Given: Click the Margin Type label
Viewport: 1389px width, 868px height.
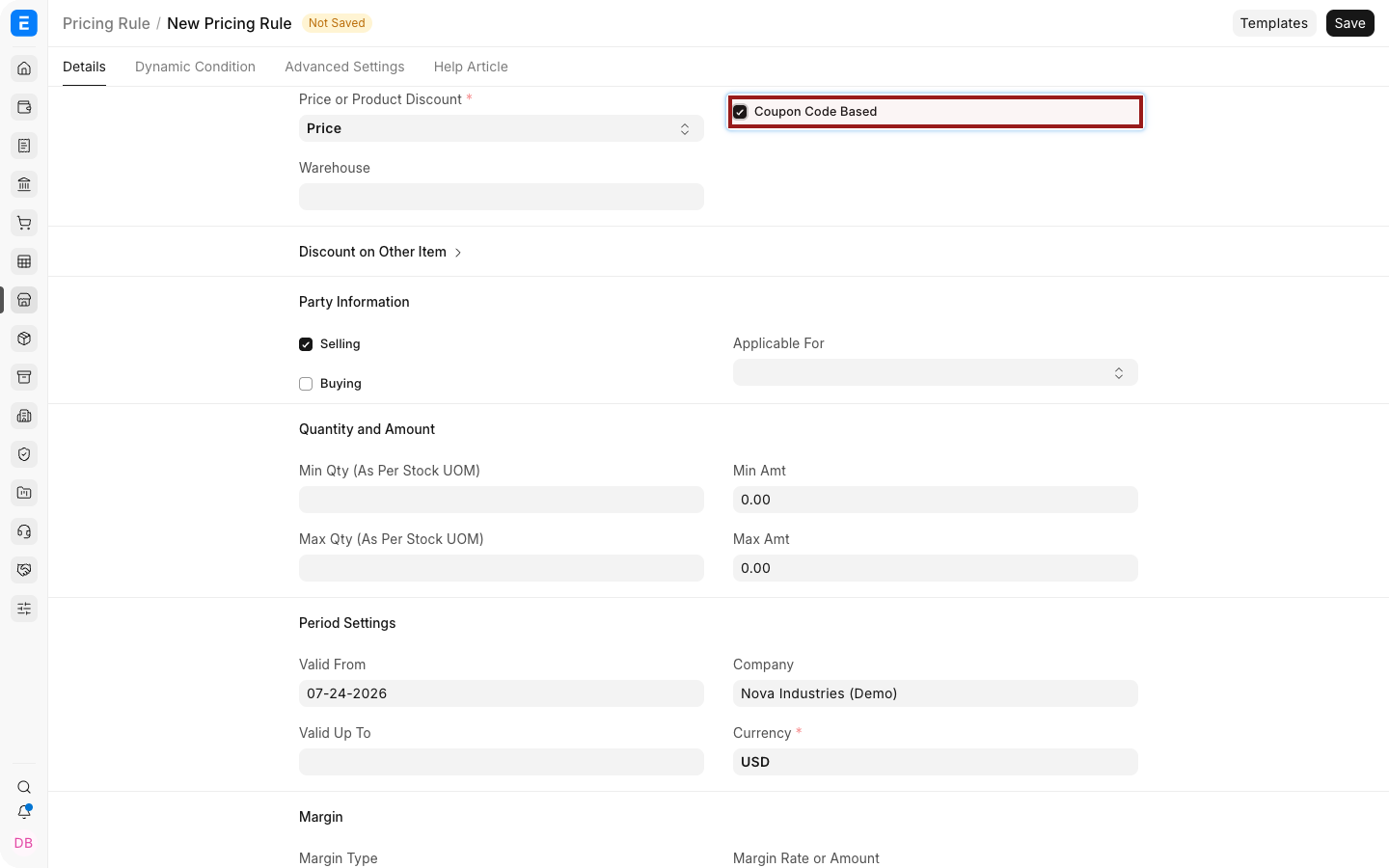Looking at the screenshot, I should click(339, 858).
